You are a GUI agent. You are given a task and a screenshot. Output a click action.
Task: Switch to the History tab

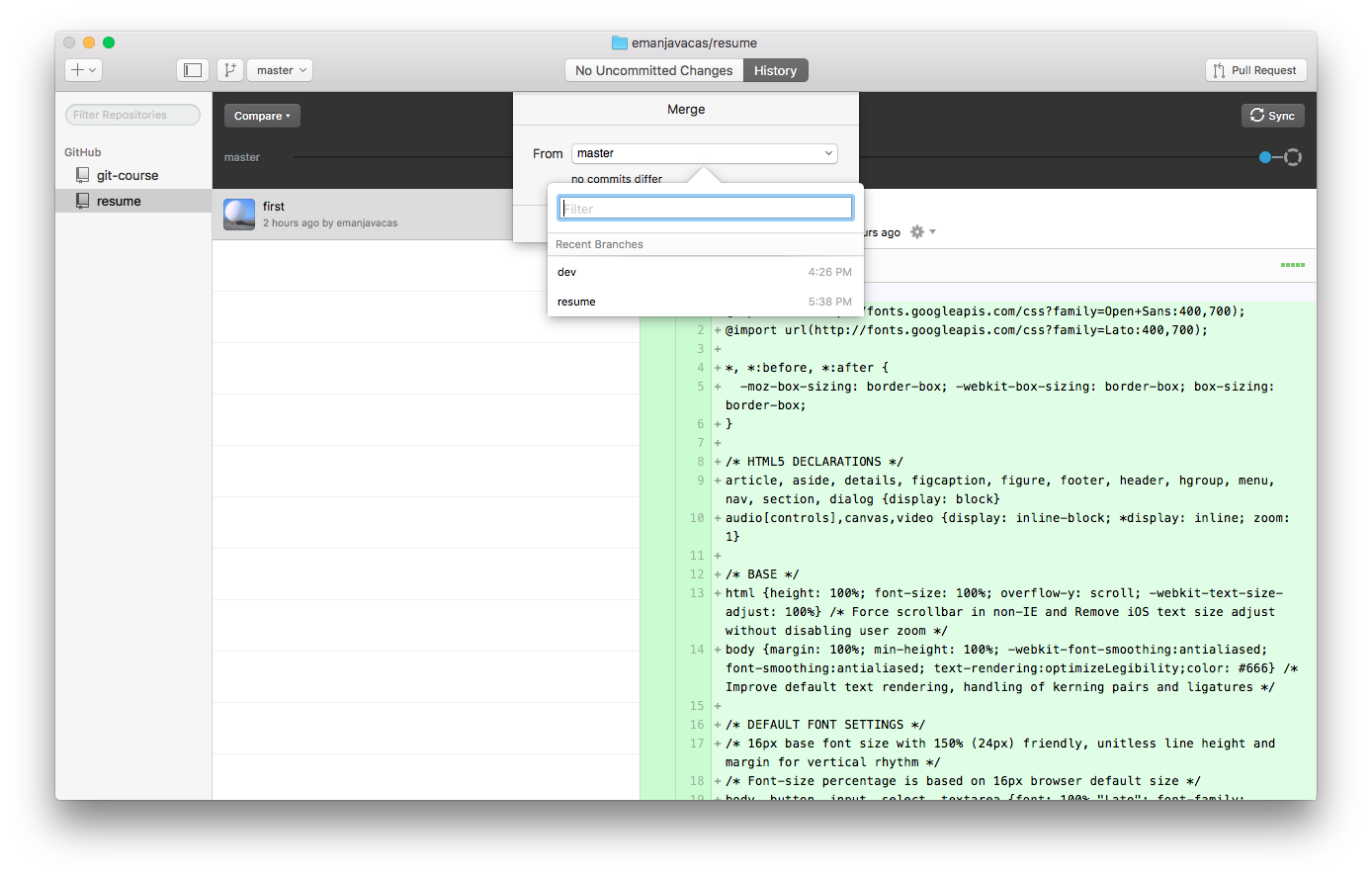776,70
